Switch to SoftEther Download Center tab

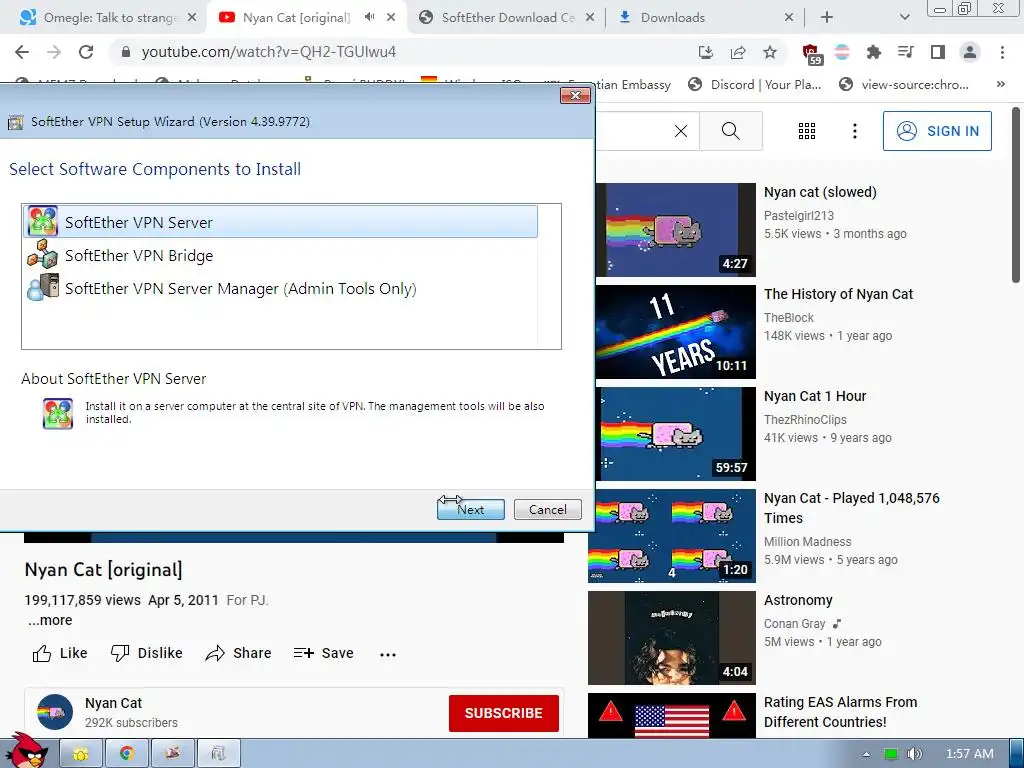pyautogui.click(x=507, y=18)
